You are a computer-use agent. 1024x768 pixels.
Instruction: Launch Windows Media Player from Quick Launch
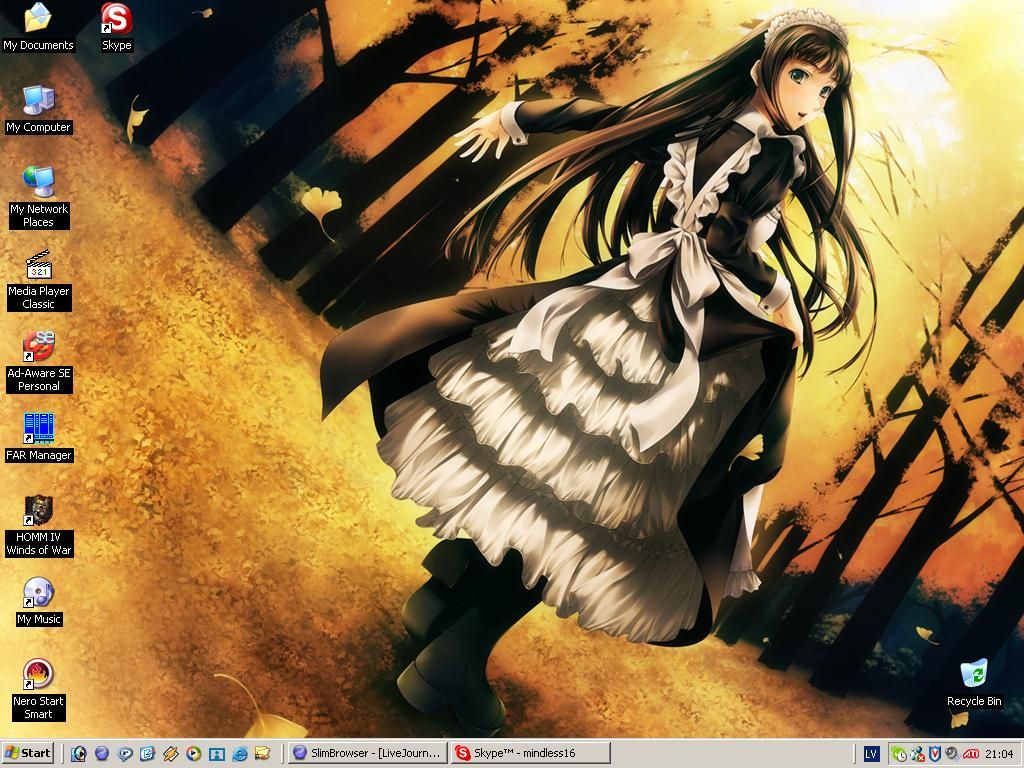click(x=193, y=754)
